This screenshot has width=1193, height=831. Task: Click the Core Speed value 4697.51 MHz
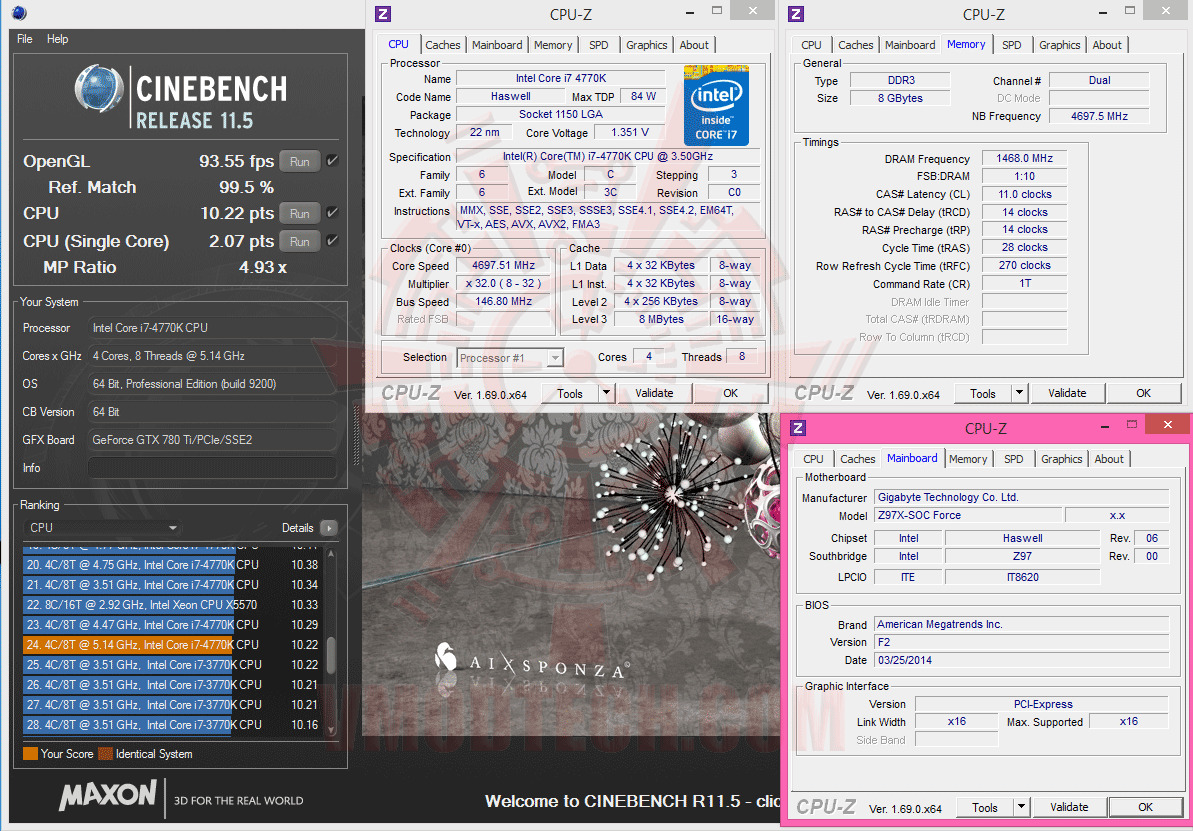(503, 266)
